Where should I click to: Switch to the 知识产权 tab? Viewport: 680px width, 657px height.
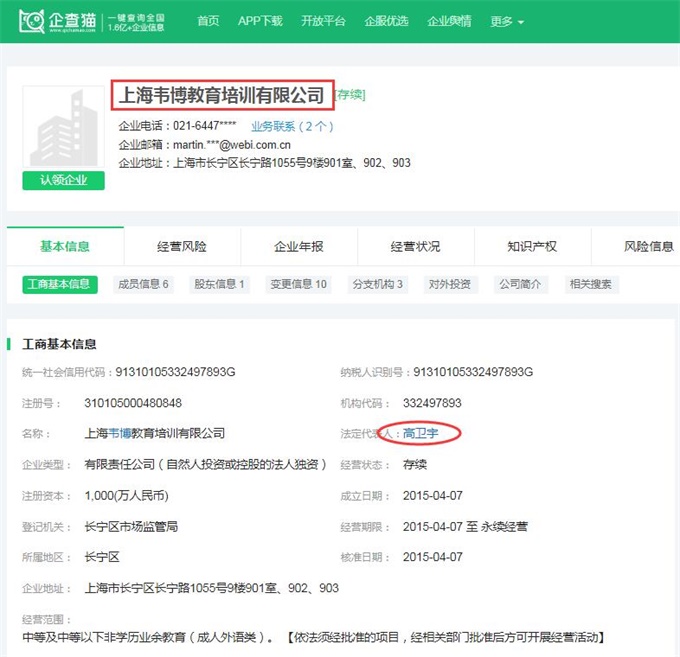pyautogui.click(x=532, y=246)
